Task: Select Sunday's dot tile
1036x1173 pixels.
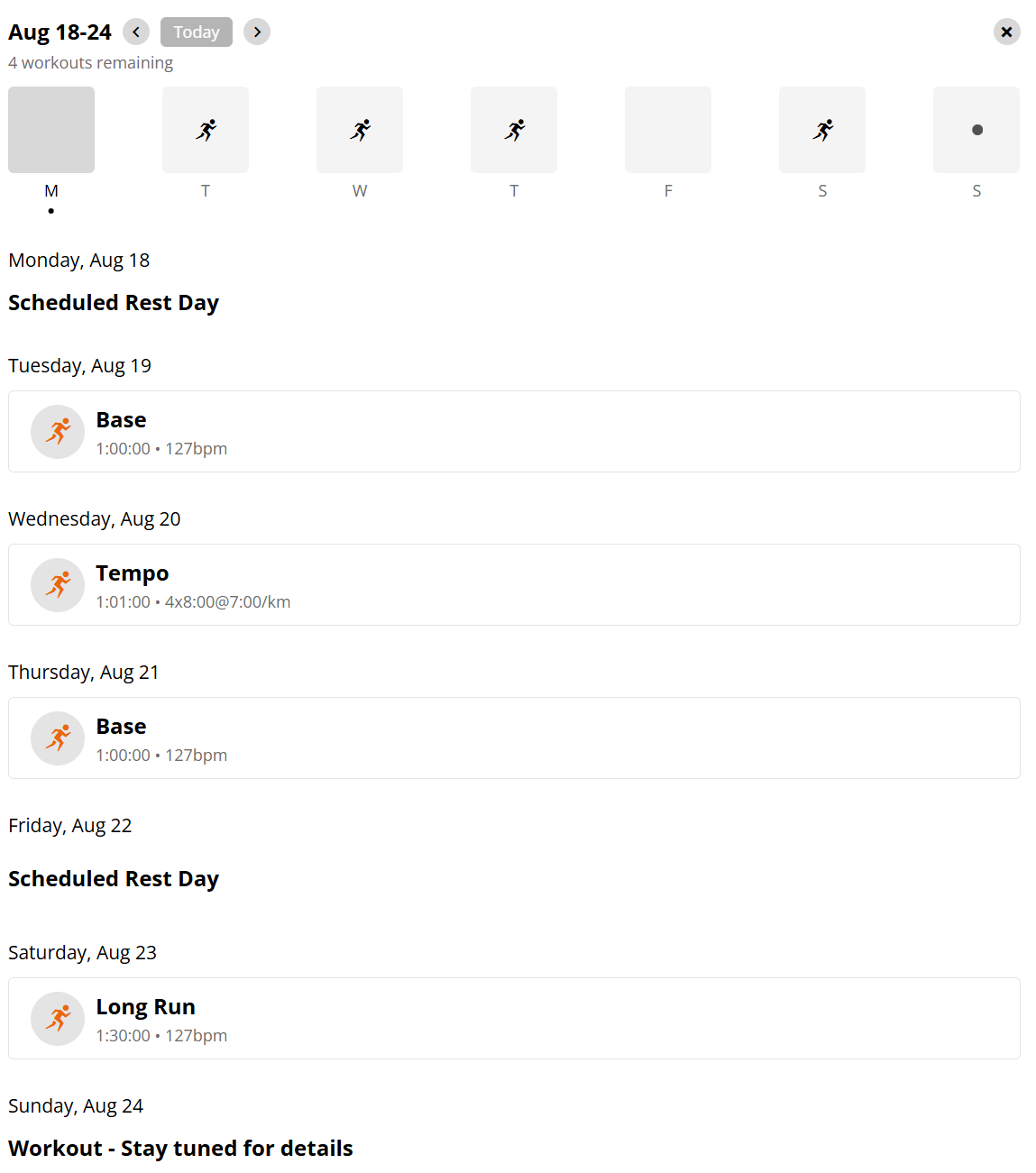Action: [976, 130]
